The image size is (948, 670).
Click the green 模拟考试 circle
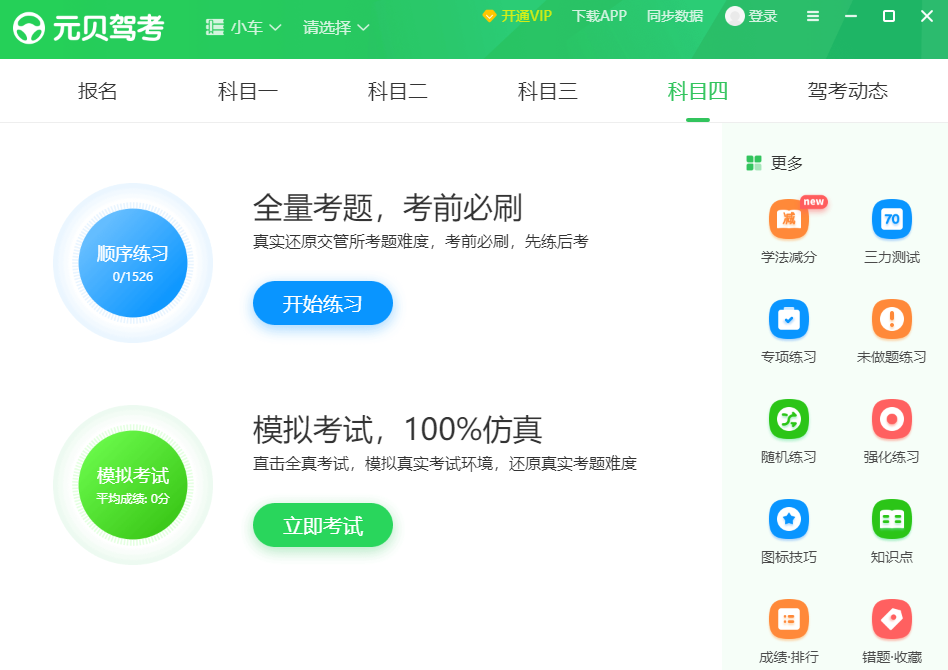coord(133,485)
